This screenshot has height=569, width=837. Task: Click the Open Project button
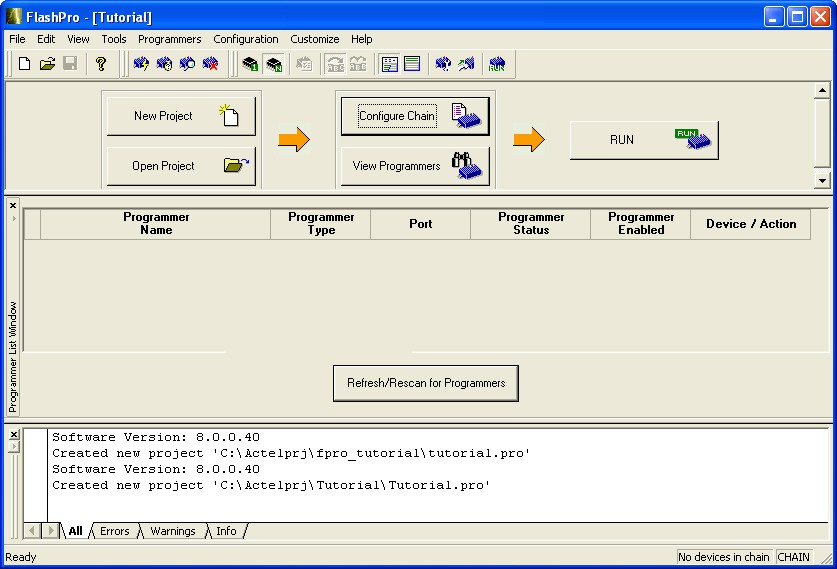point(181,166)
